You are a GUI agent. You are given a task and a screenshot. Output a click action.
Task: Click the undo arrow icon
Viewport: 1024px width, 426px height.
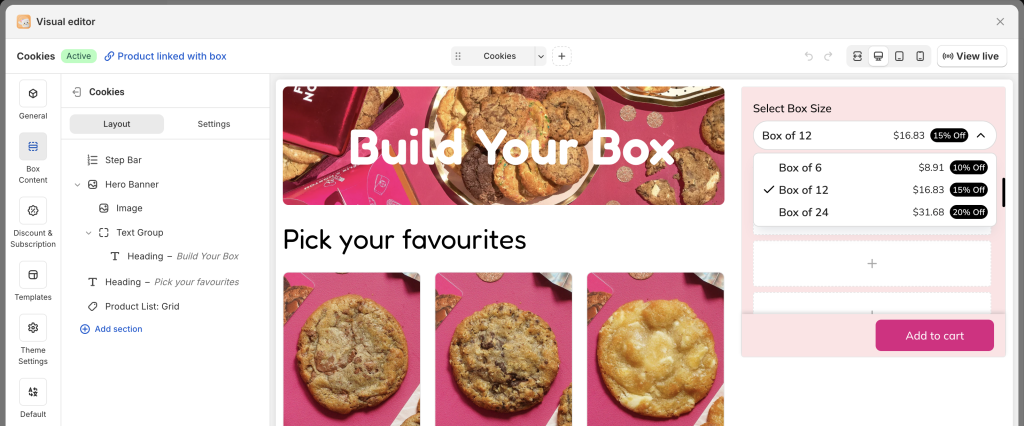point(808,56)
